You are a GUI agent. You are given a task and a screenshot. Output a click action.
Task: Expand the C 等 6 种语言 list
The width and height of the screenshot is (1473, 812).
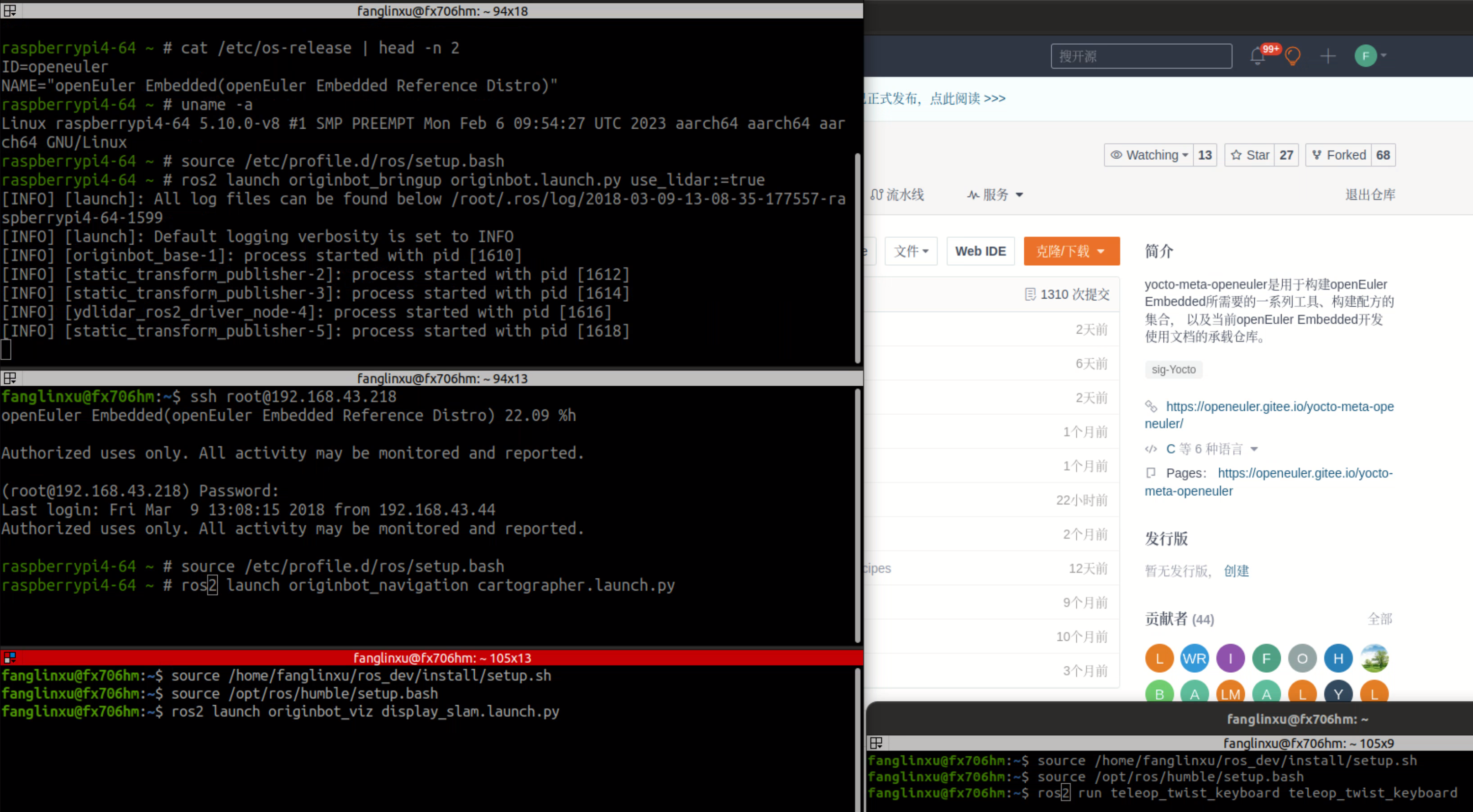(1211, 449)
